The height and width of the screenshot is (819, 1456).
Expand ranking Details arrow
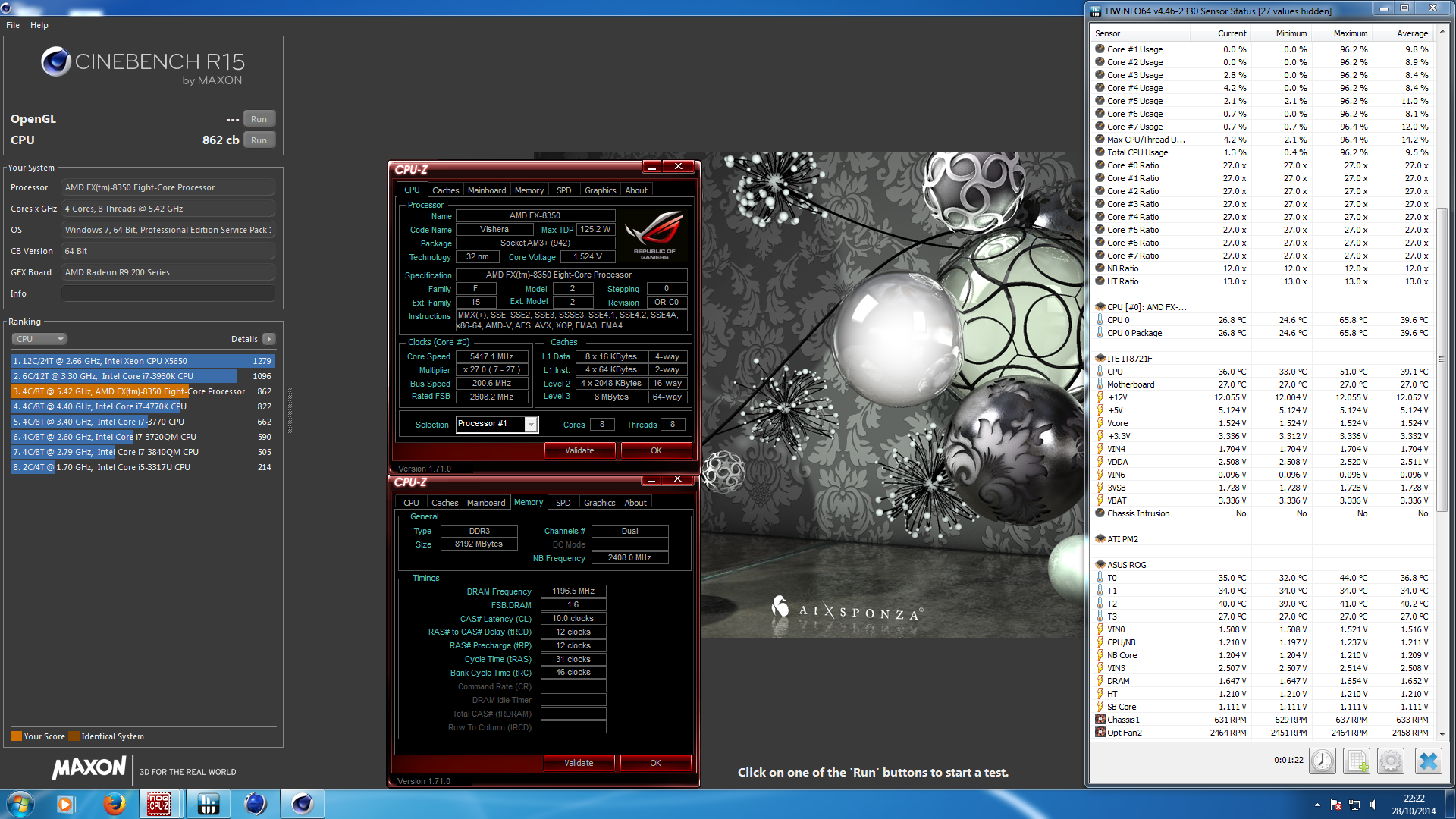pos(269,339)
